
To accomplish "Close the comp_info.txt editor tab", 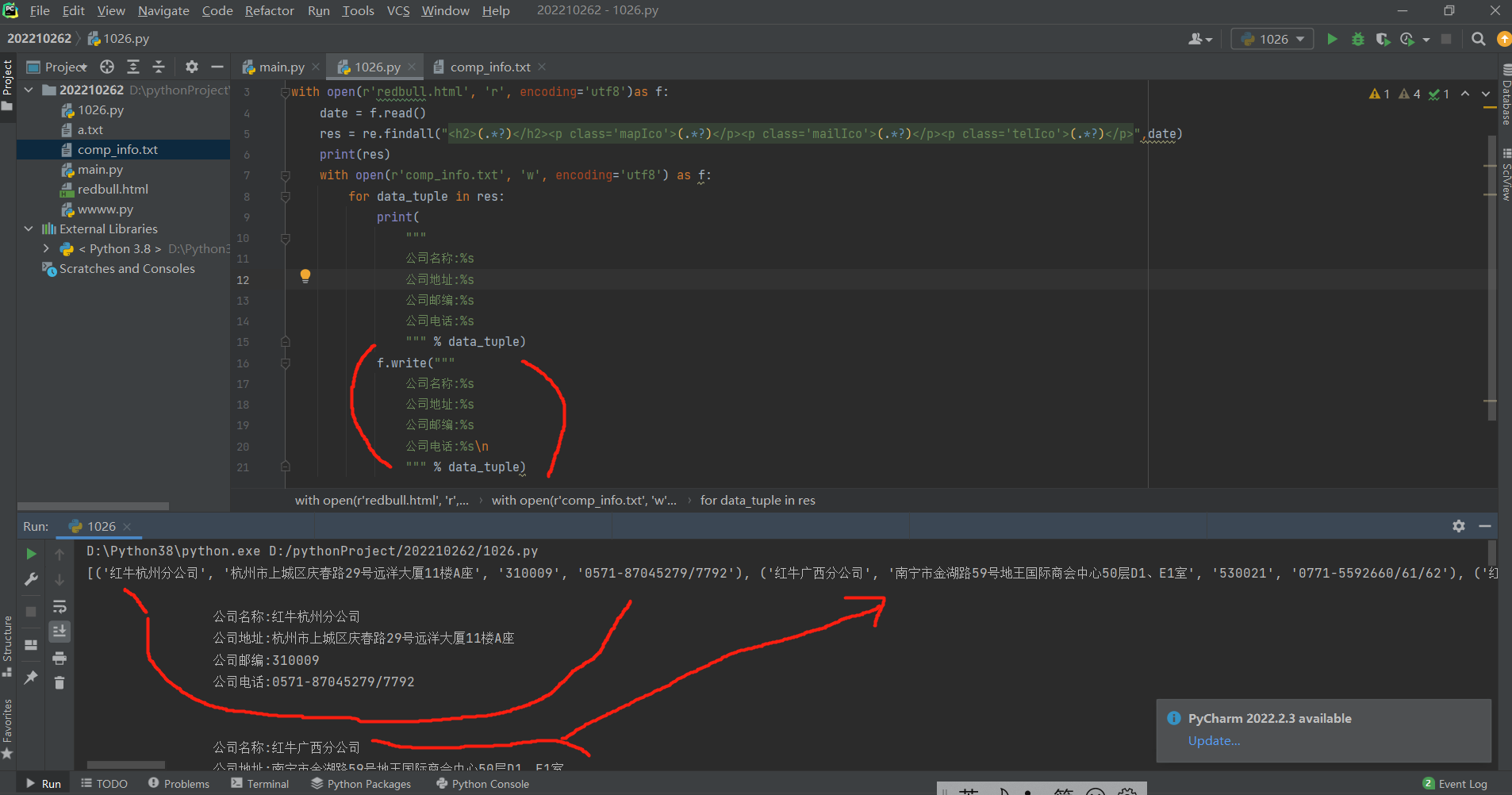I will point(542,67).
